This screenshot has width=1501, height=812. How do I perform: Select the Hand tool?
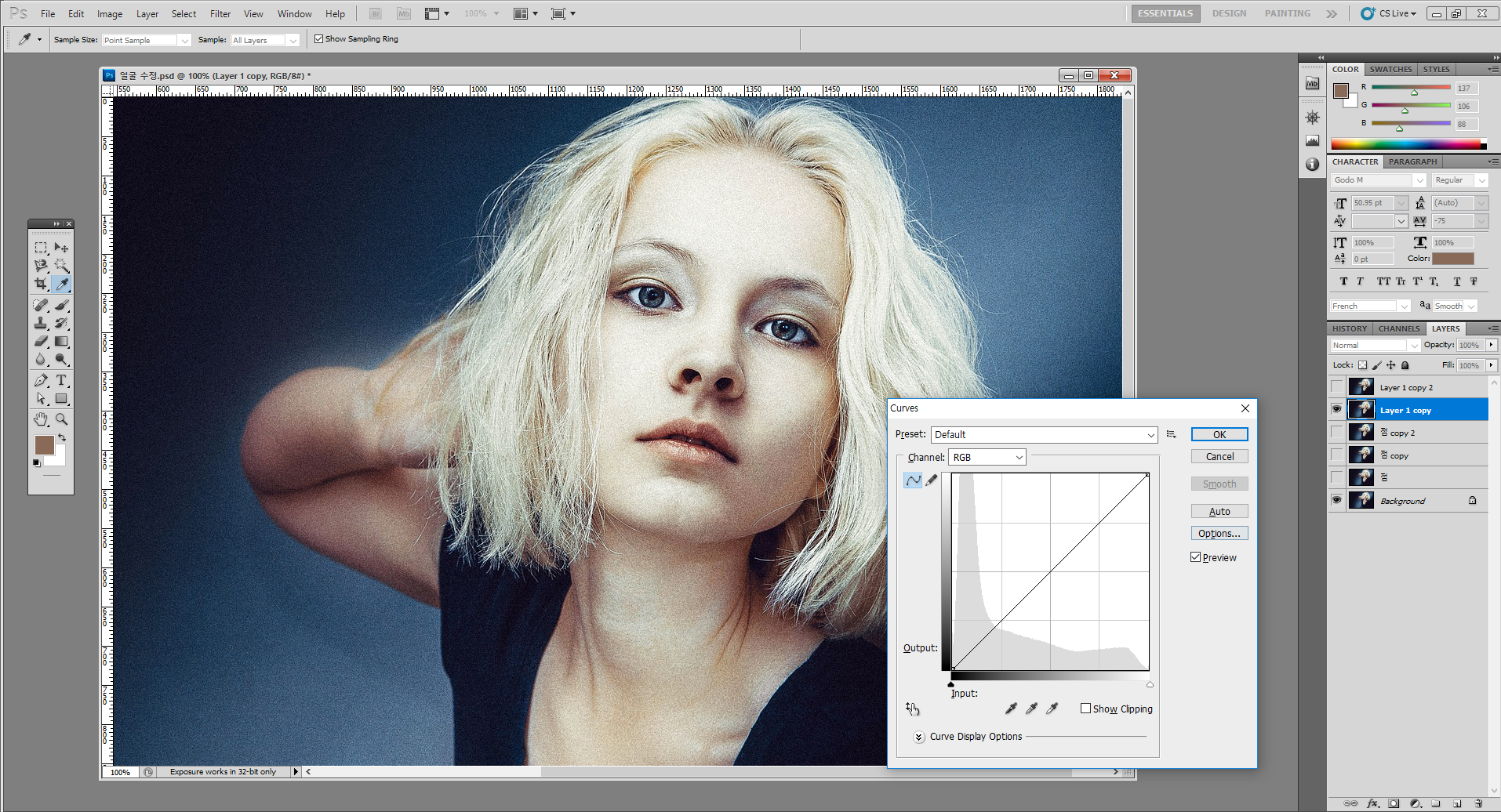pos(41,419)
